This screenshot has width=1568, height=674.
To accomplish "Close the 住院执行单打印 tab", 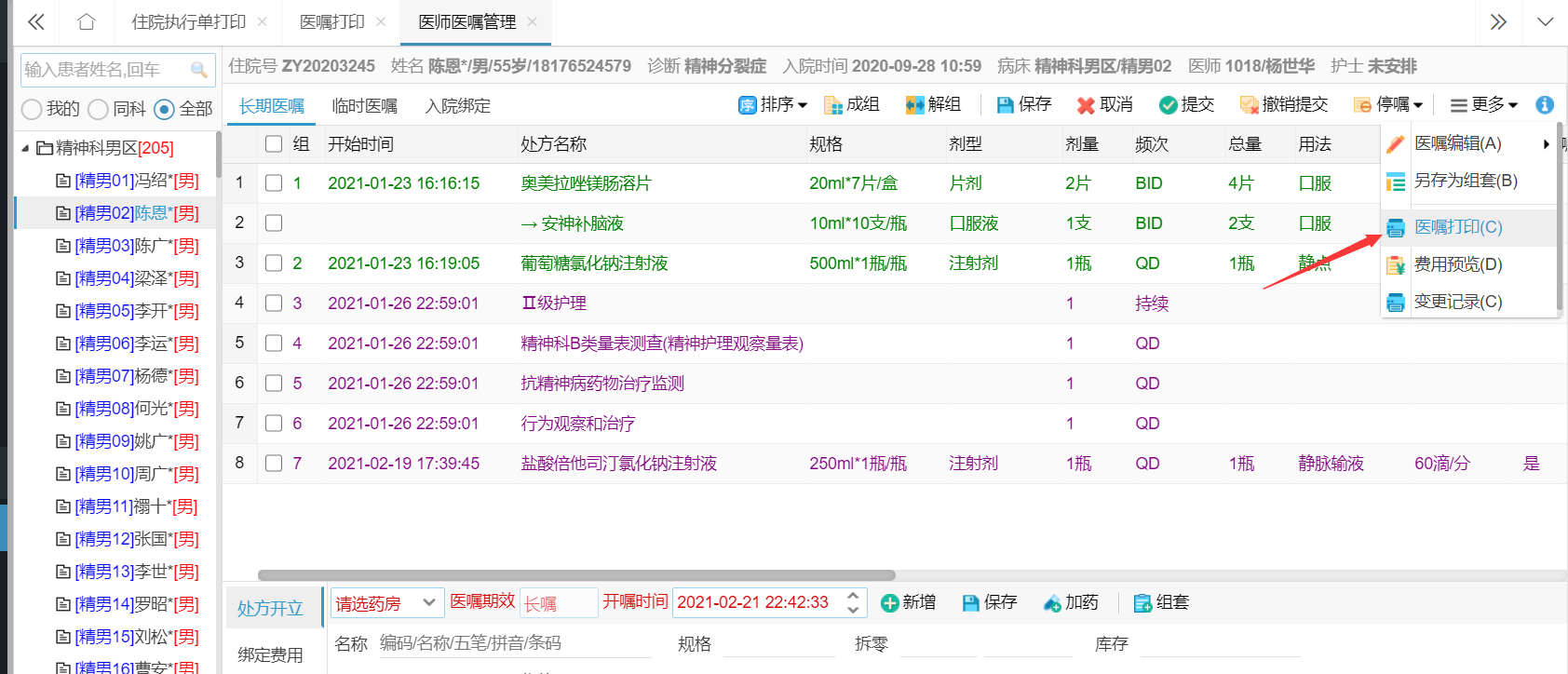I will point(262,22).
